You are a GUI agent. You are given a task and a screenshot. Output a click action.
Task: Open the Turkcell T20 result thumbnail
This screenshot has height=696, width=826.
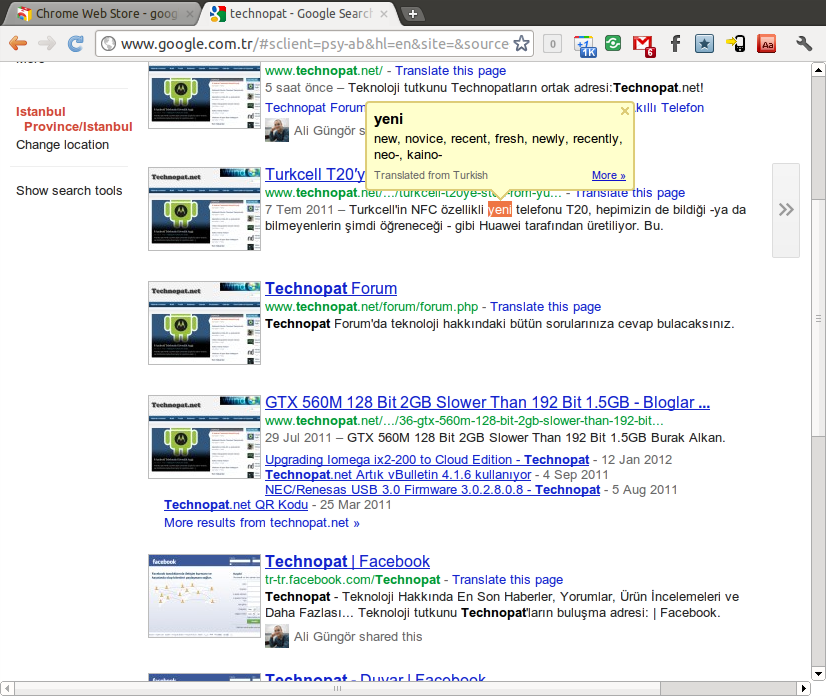point(204,209)
